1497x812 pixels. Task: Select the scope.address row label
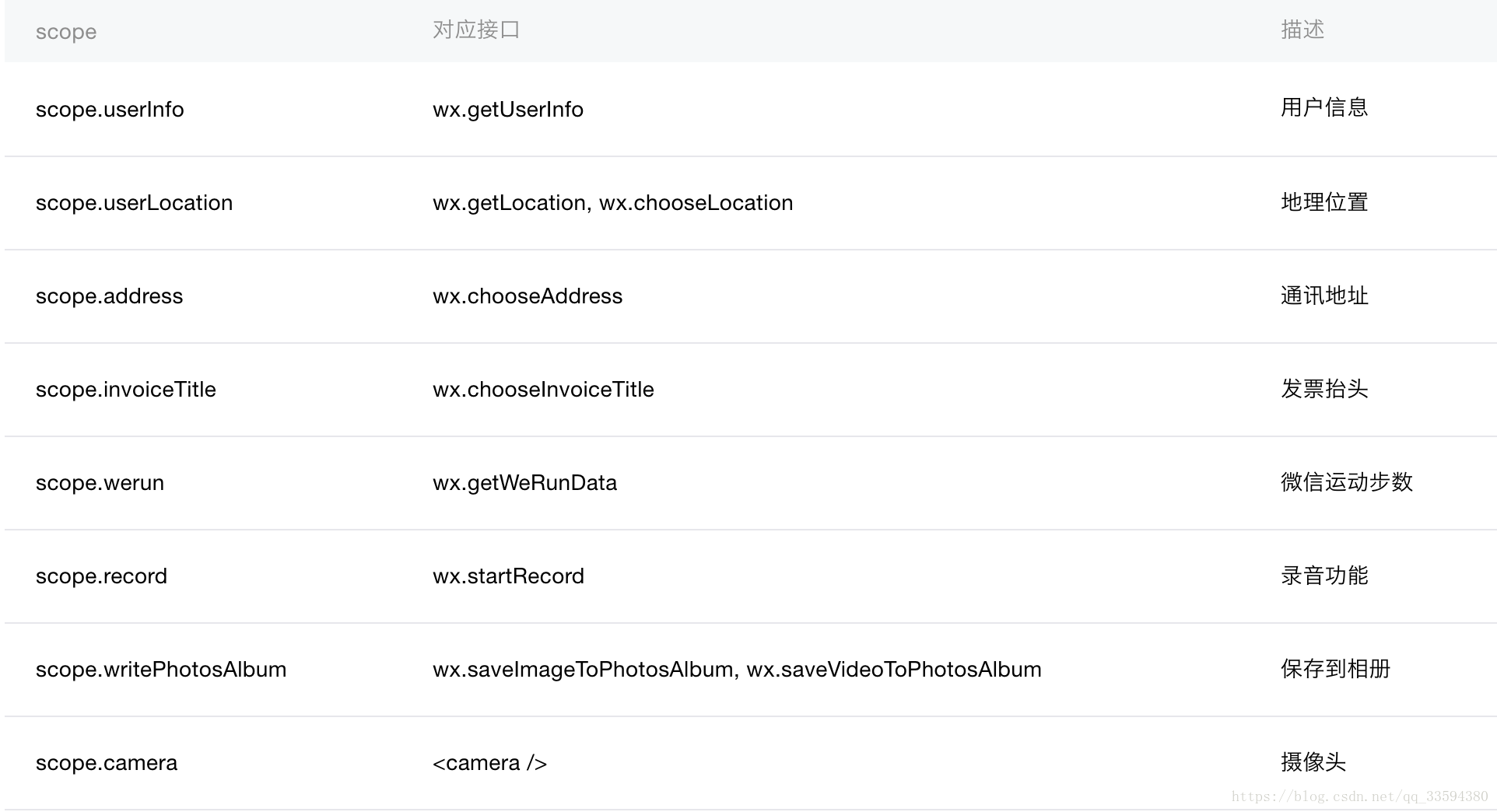point(109,296)
